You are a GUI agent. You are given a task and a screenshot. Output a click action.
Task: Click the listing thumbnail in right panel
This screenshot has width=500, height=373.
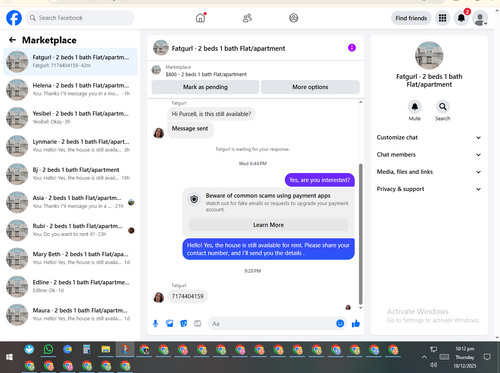pyautogui.click(x=429, y=55)
